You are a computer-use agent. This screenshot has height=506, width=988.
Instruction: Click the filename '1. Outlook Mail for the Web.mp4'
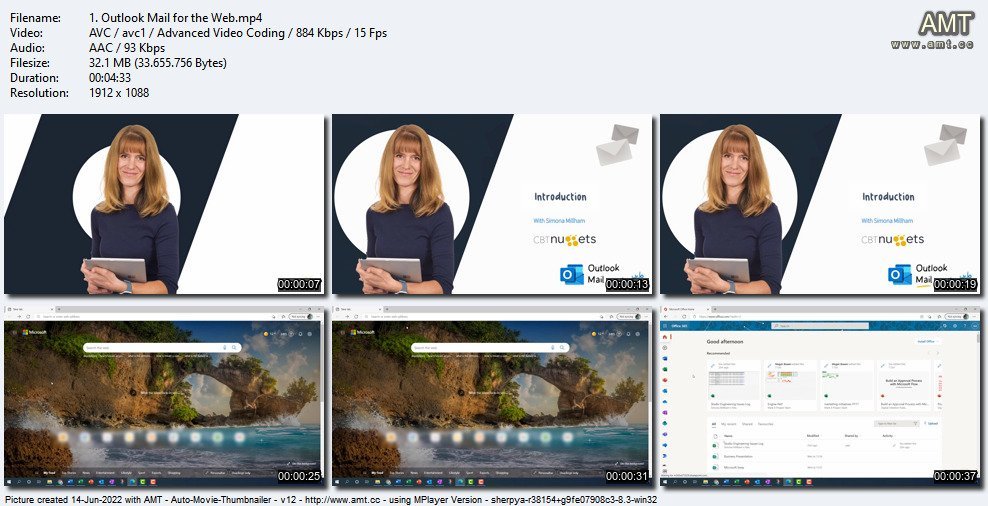tap(176, 18)
